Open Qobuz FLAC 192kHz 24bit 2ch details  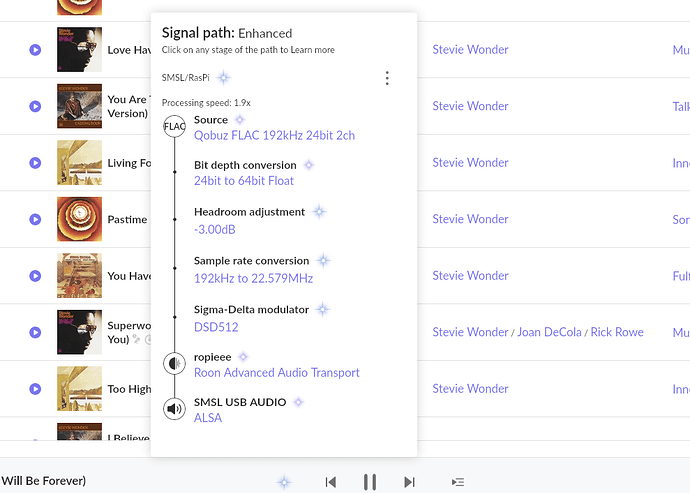pyautogui.click(x=274, y=136)
